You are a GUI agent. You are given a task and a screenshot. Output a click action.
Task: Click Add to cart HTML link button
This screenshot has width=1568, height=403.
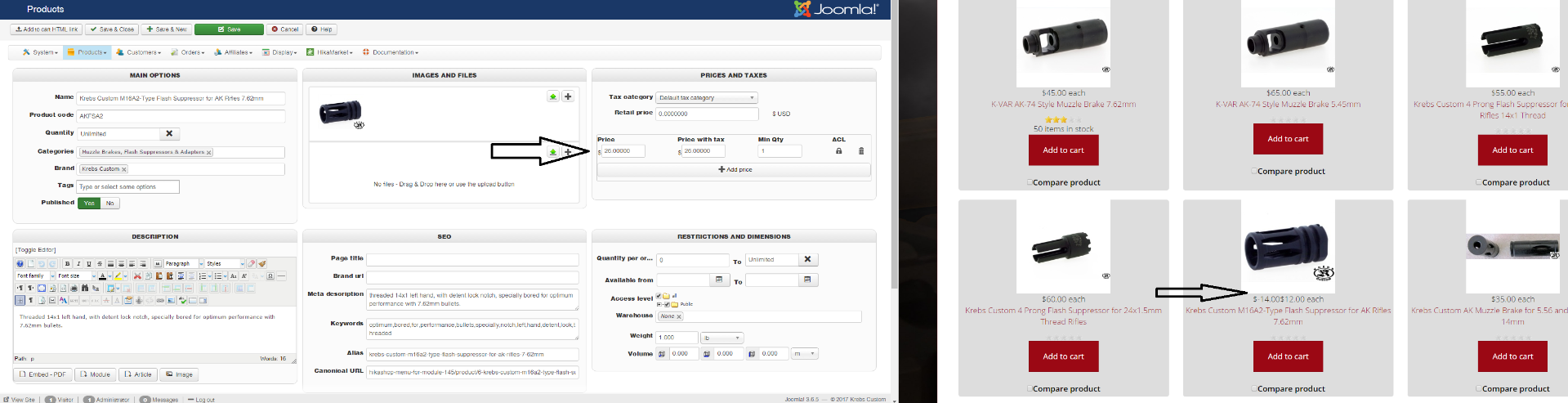47,29
